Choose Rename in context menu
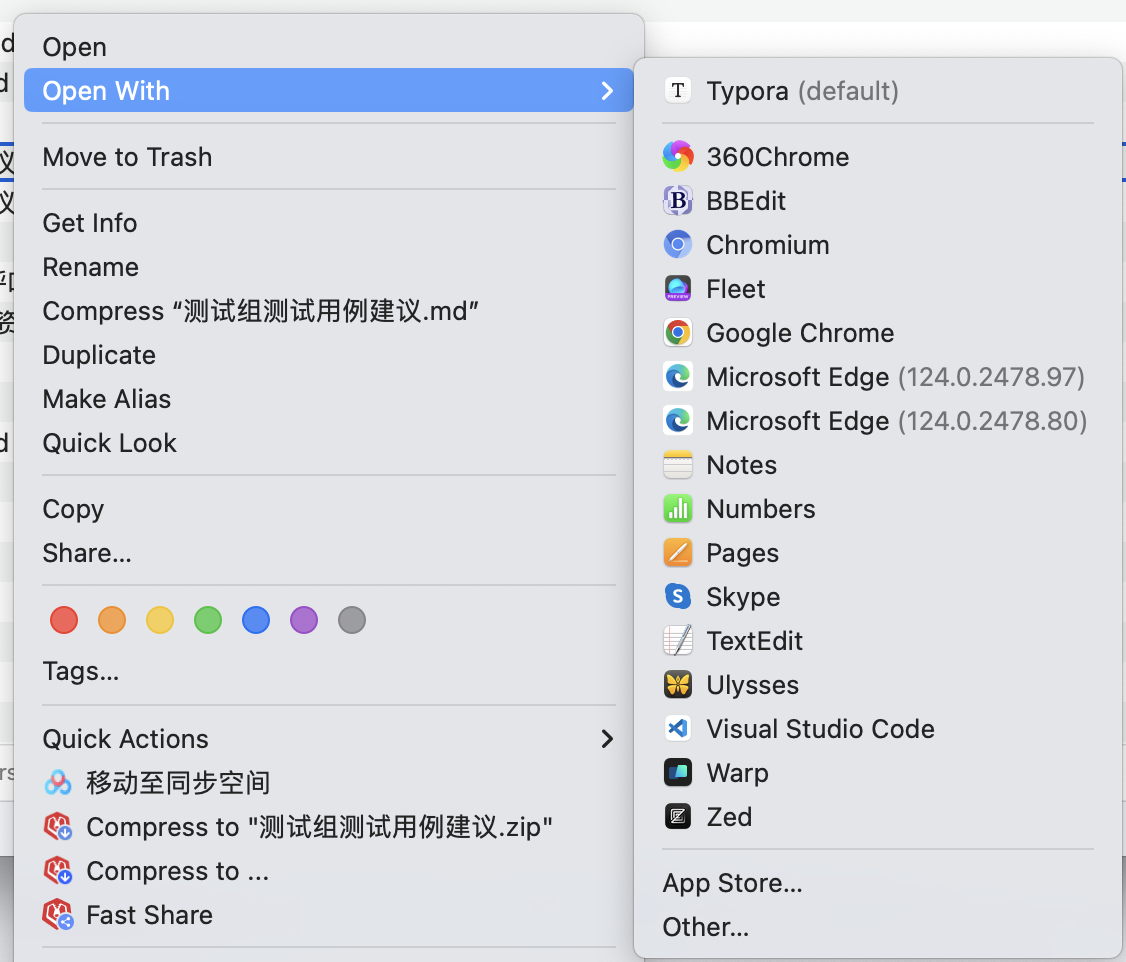1126x962 pixels. click(329, 267)
